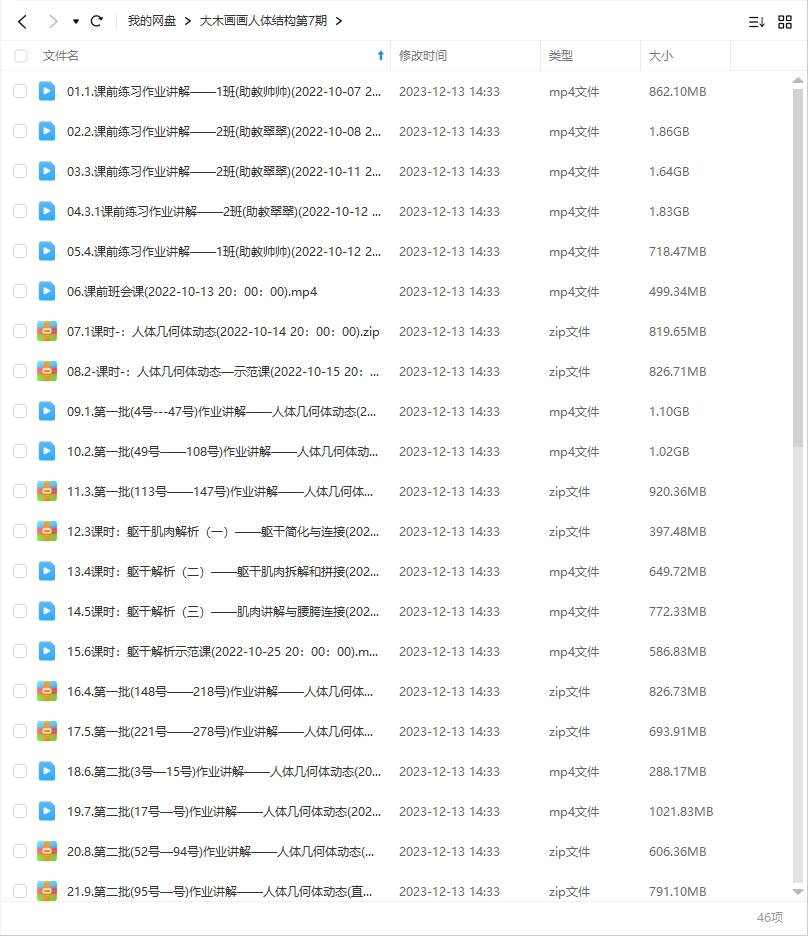Viewport: 808px width, 936px height.
Task: Click the refresh icon
Action: (97, 21)
